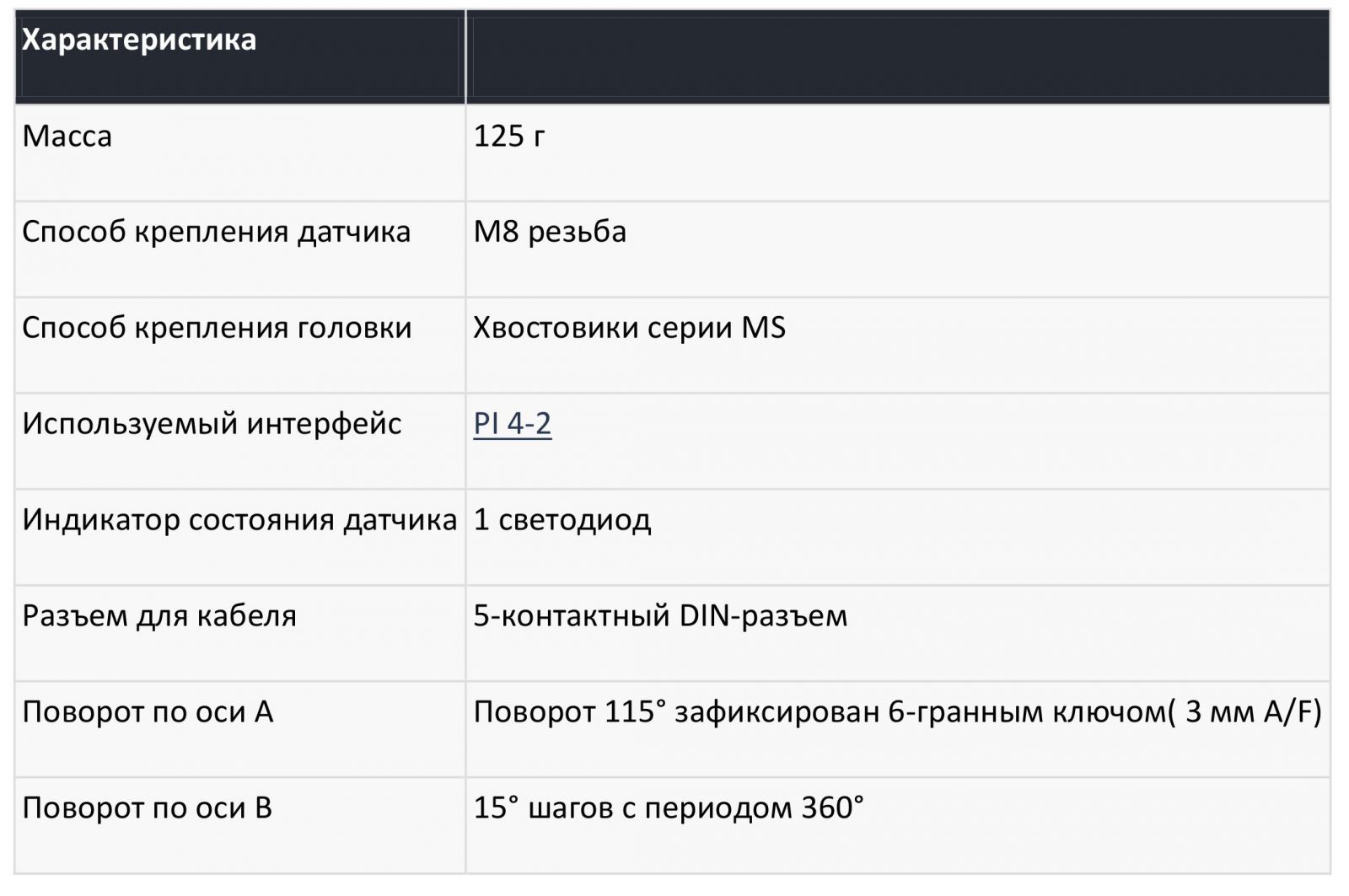Click the Масса row label
The height and width of the screenshot is (896, 1349).
(67, 136)
